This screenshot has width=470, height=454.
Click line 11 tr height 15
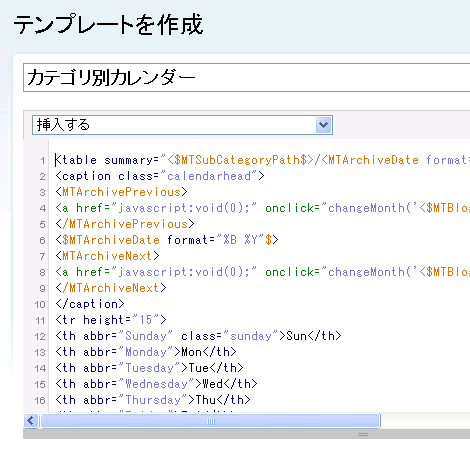111,320
